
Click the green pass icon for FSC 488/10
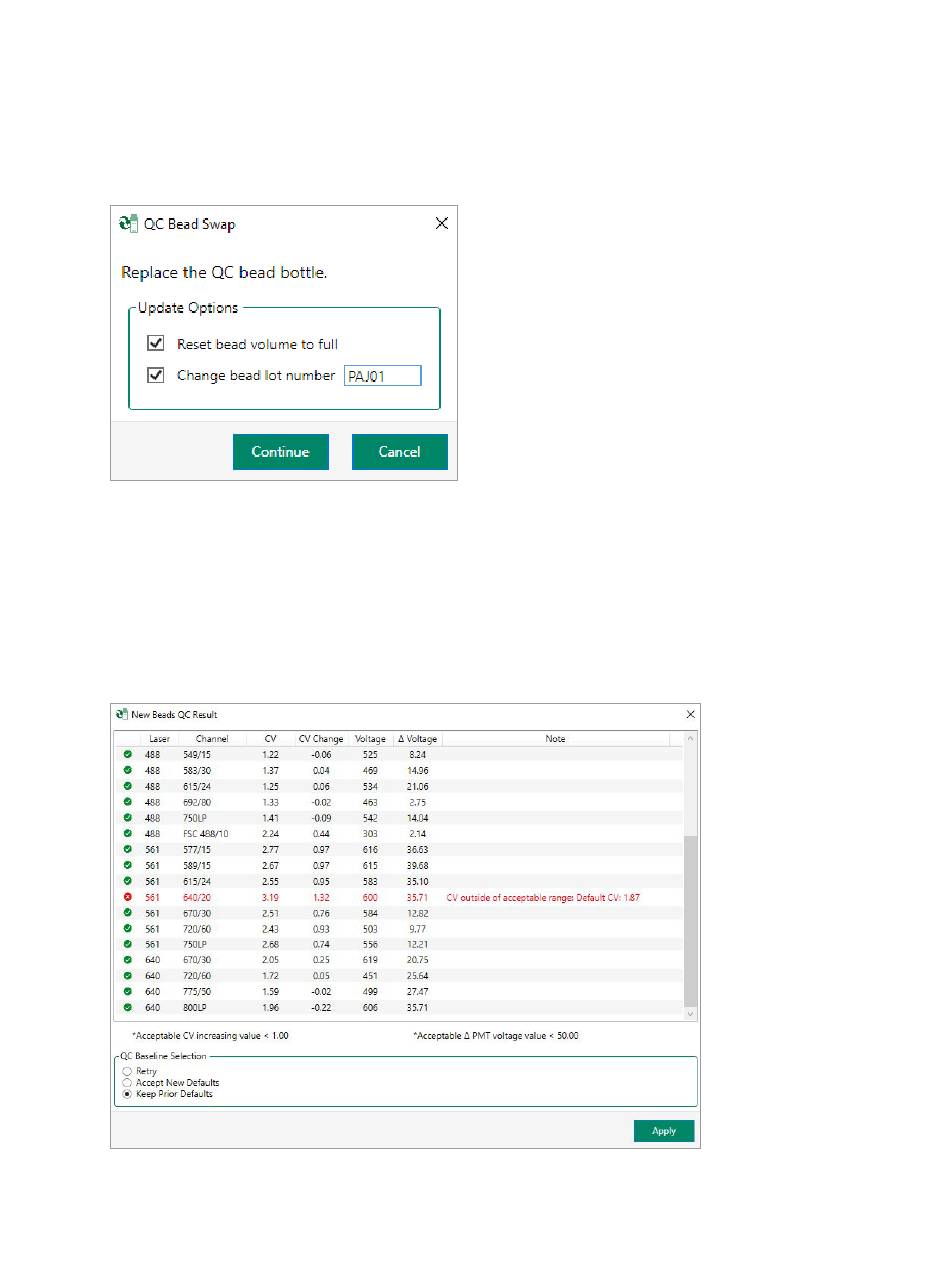click(x=127, y=834)
